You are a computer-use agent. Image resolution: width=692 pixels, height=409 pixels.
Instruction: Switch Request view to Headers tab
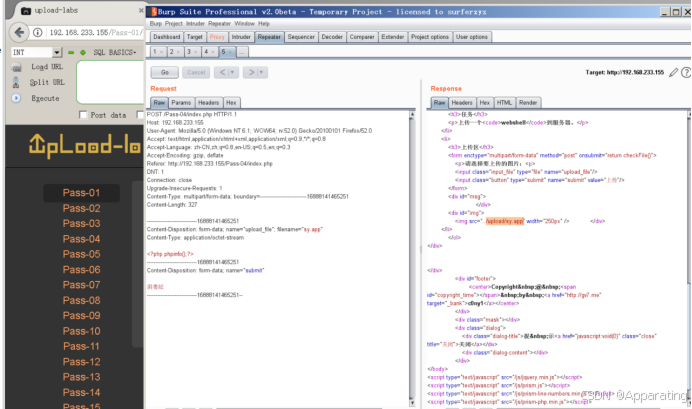(x=208, y=103)
